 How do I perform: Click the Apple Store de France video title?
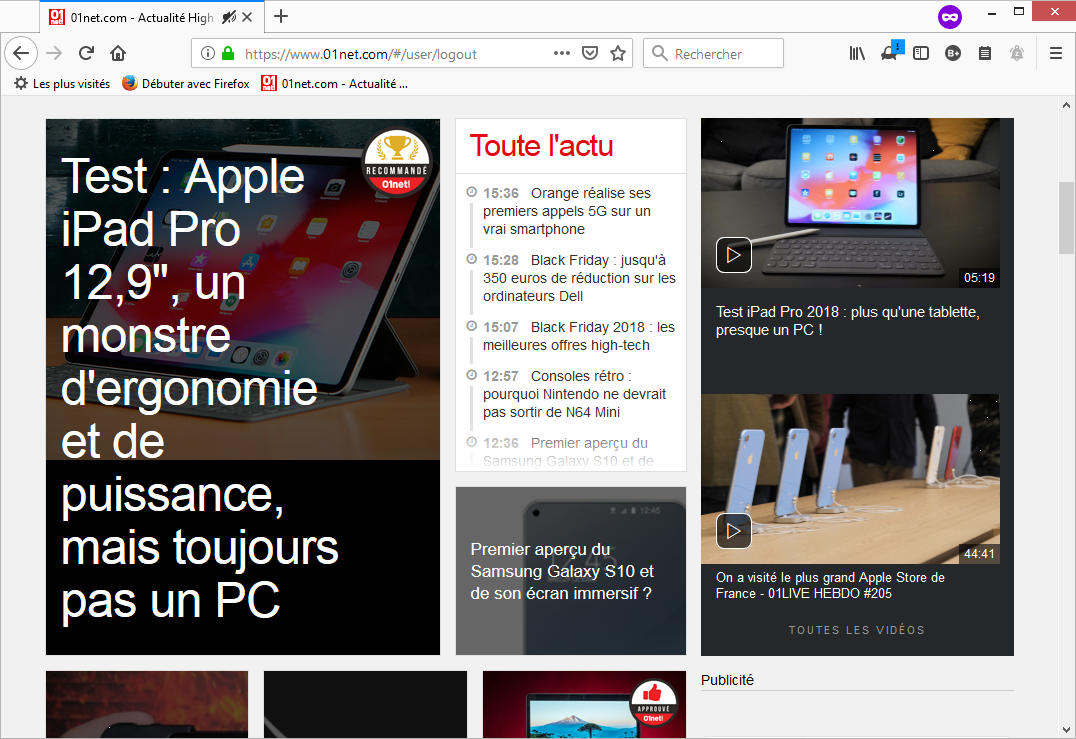(x=830, y=585)
